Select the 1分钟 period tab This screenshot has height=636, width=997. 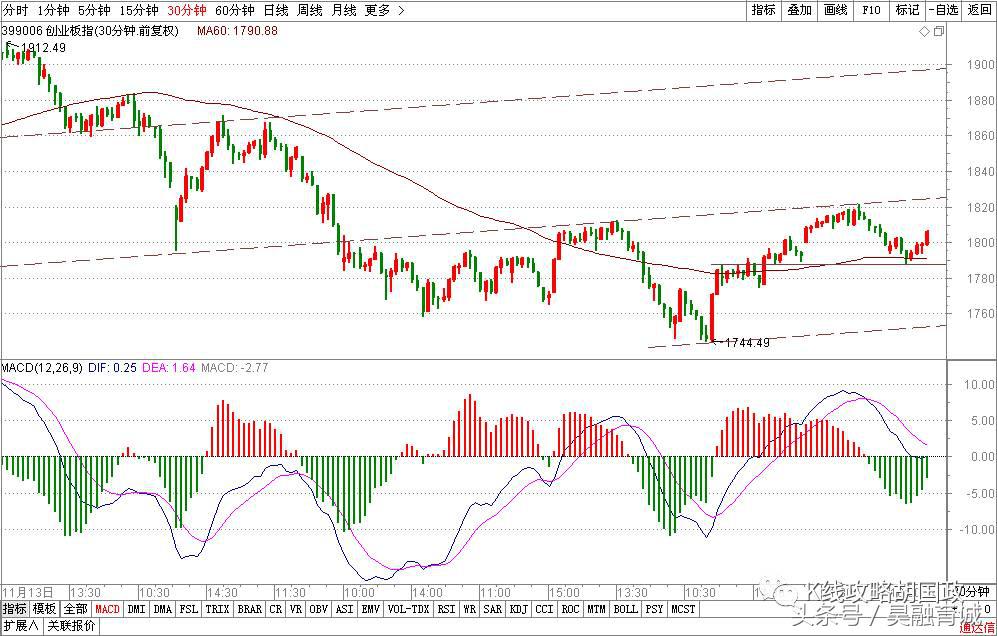[x=53, y=10]
